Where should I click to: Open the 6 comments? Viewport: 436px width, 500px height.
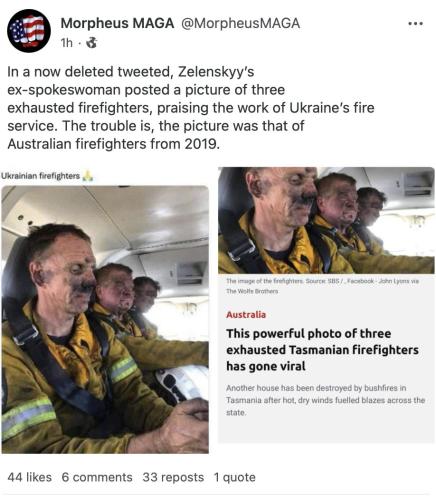coord(97,477)
